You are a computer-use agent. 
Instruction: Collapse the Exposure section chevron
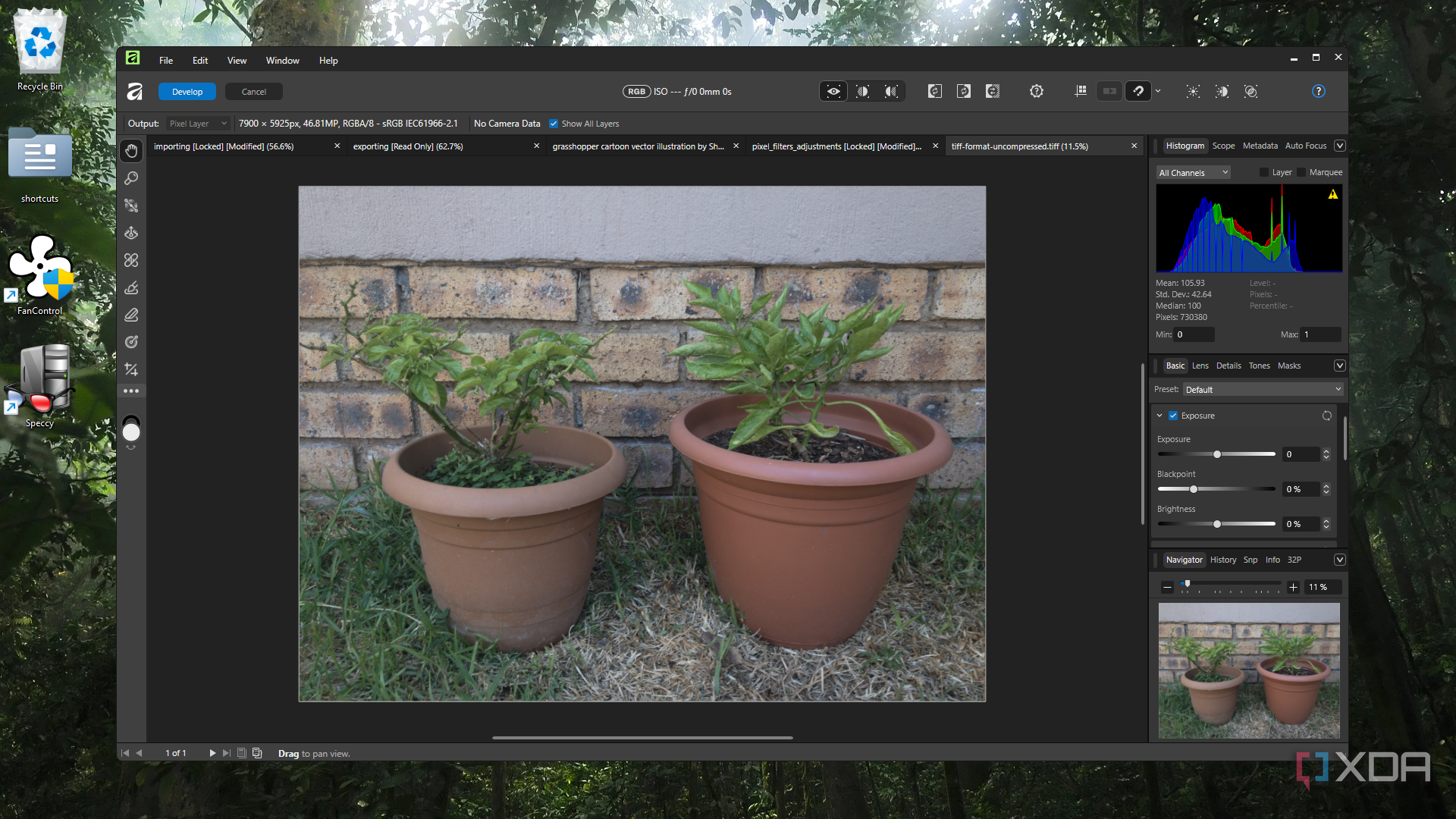coord(1159,416)
